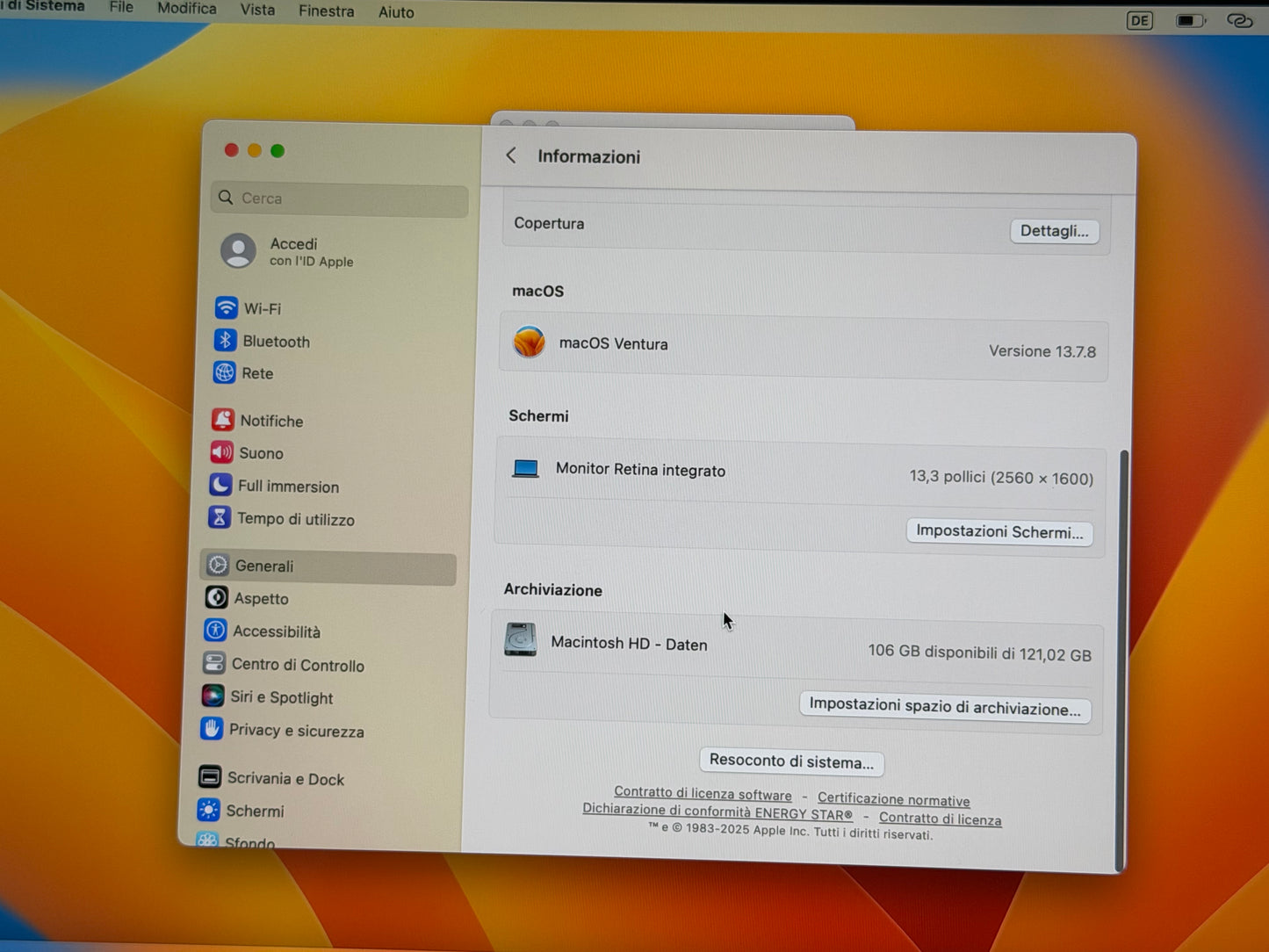1269x952 pixels.
Task: Select Scrivania e Dock icon
Action: pos(210,776)
